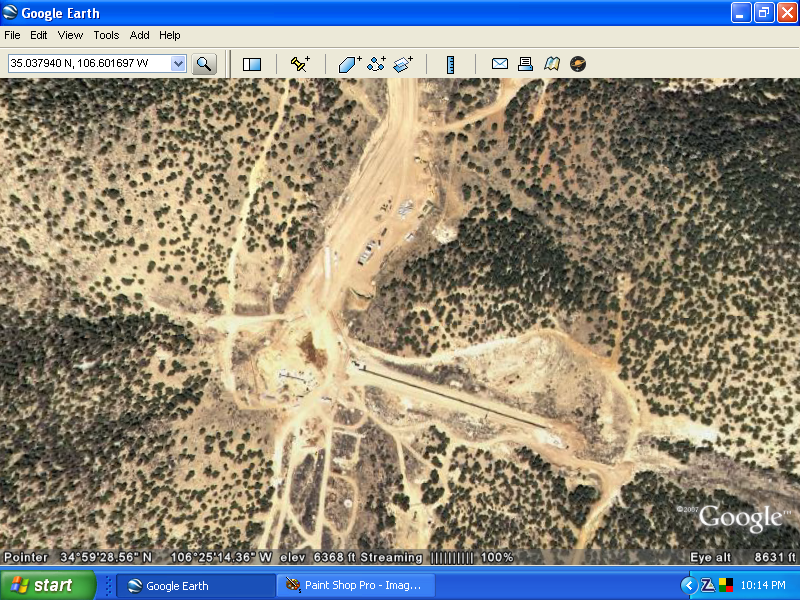The width and height of the screenshot is (800, 600).
Task: Switch to Paint Shop Pro taskbar button
Action: (356, 586)
